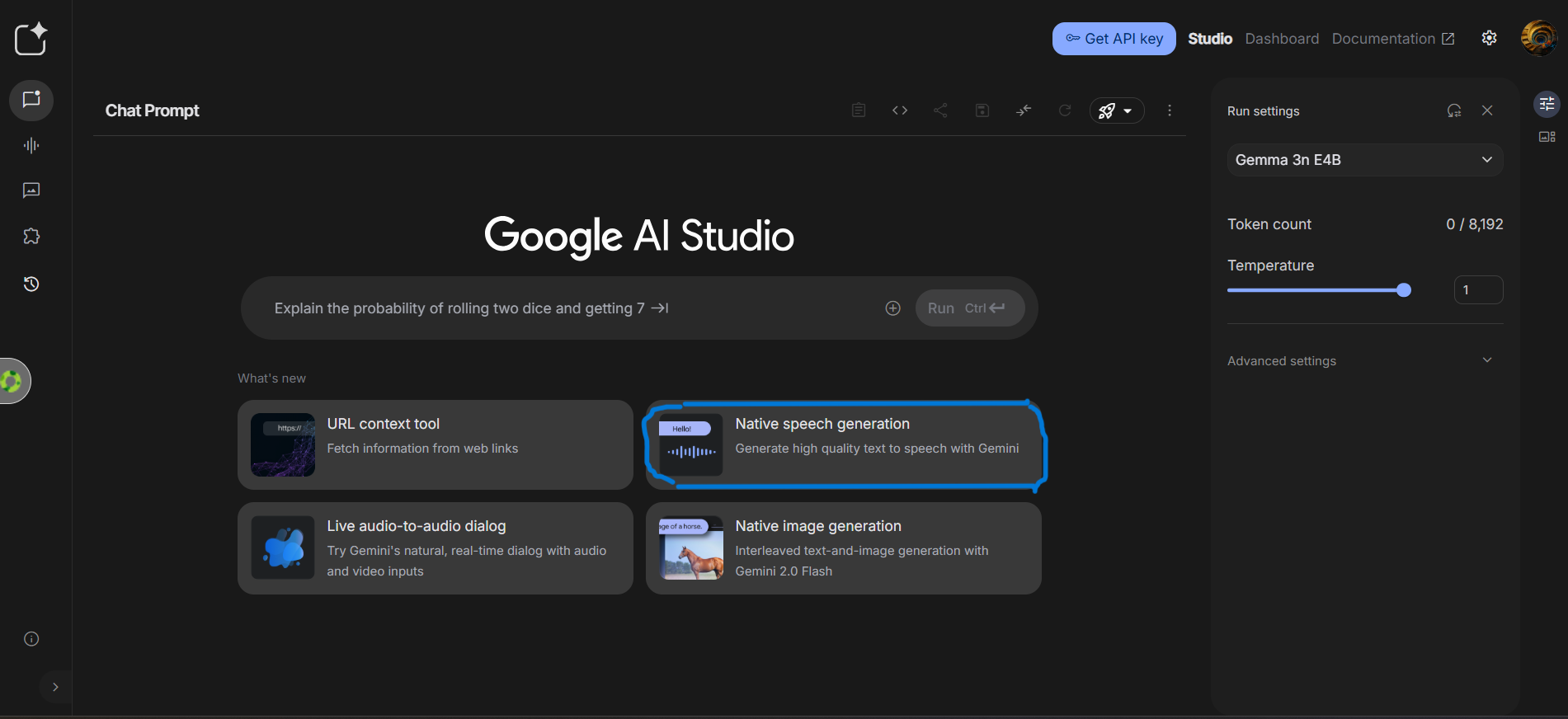Open the History clock sidebar icon
The image size is (1568, 719).
click(x=31, y=284)
